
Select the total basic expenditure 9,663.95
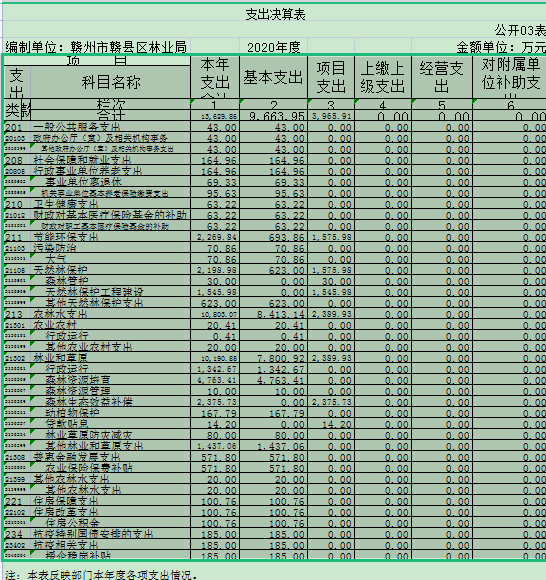point(277,116)
